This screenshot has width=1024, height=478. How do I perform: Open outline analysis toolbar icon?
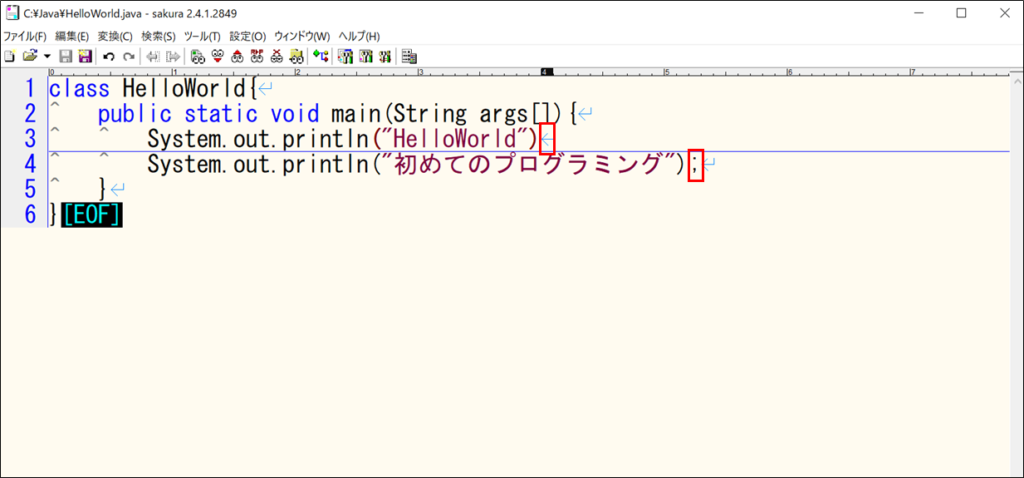pyautogui.click(x=320, y=57)
